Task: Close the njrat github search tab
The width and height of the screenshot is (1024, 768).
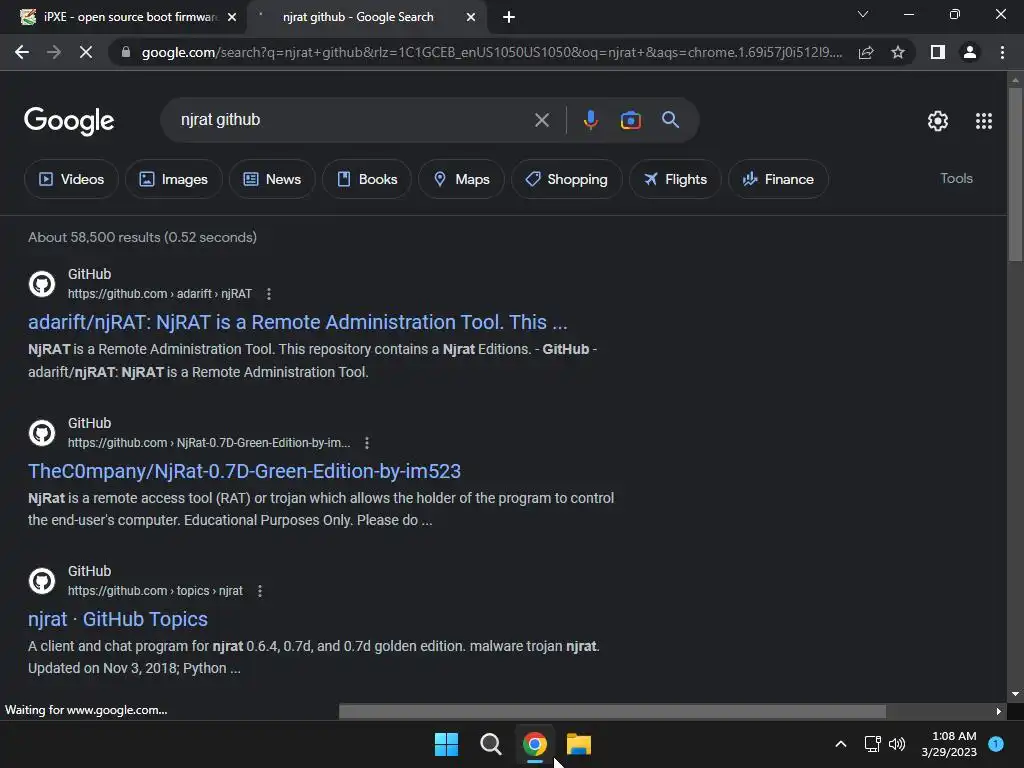Action: (471, 17)
